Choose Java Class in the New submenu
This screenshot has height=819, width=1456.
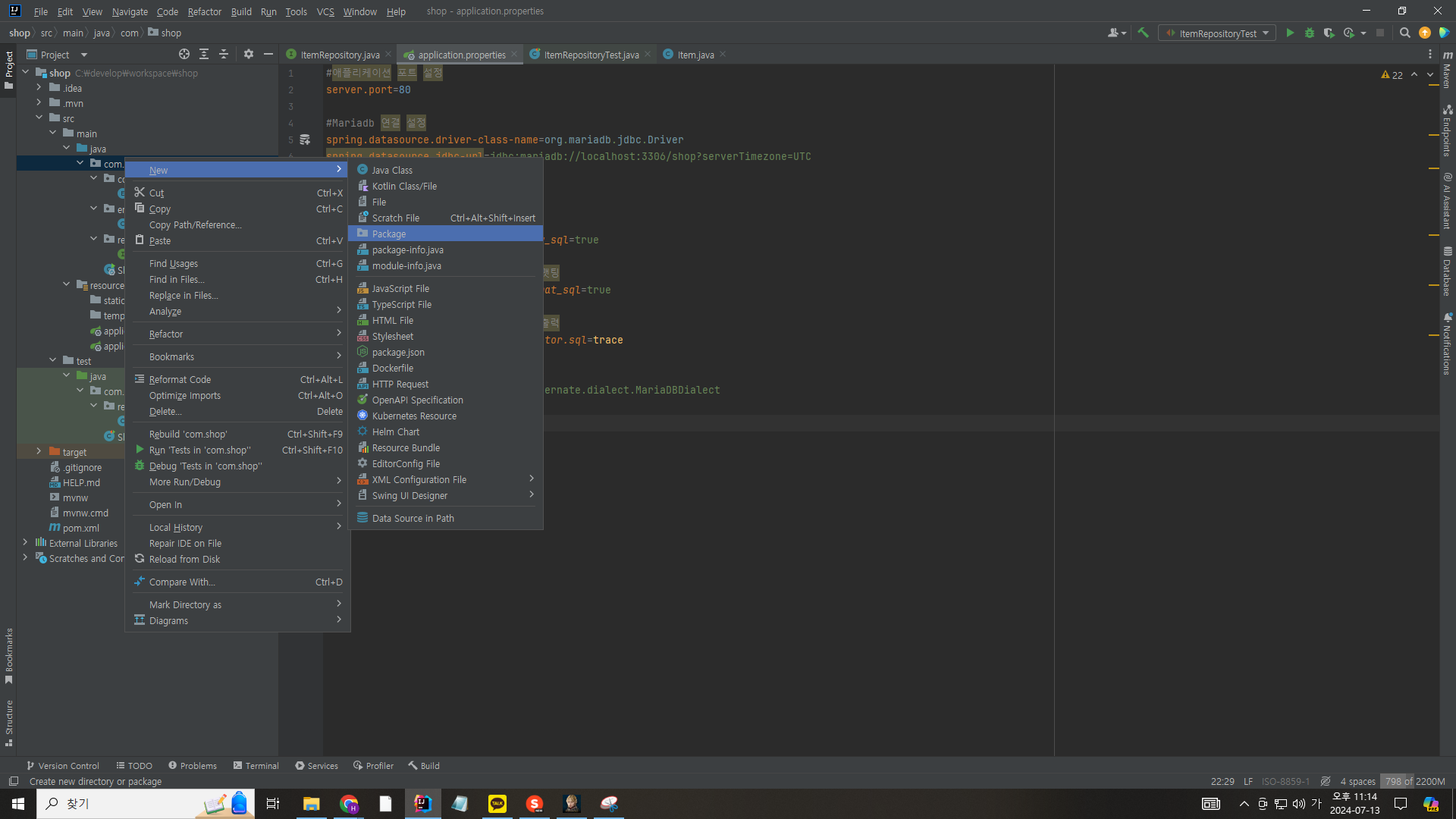[445, 170]
